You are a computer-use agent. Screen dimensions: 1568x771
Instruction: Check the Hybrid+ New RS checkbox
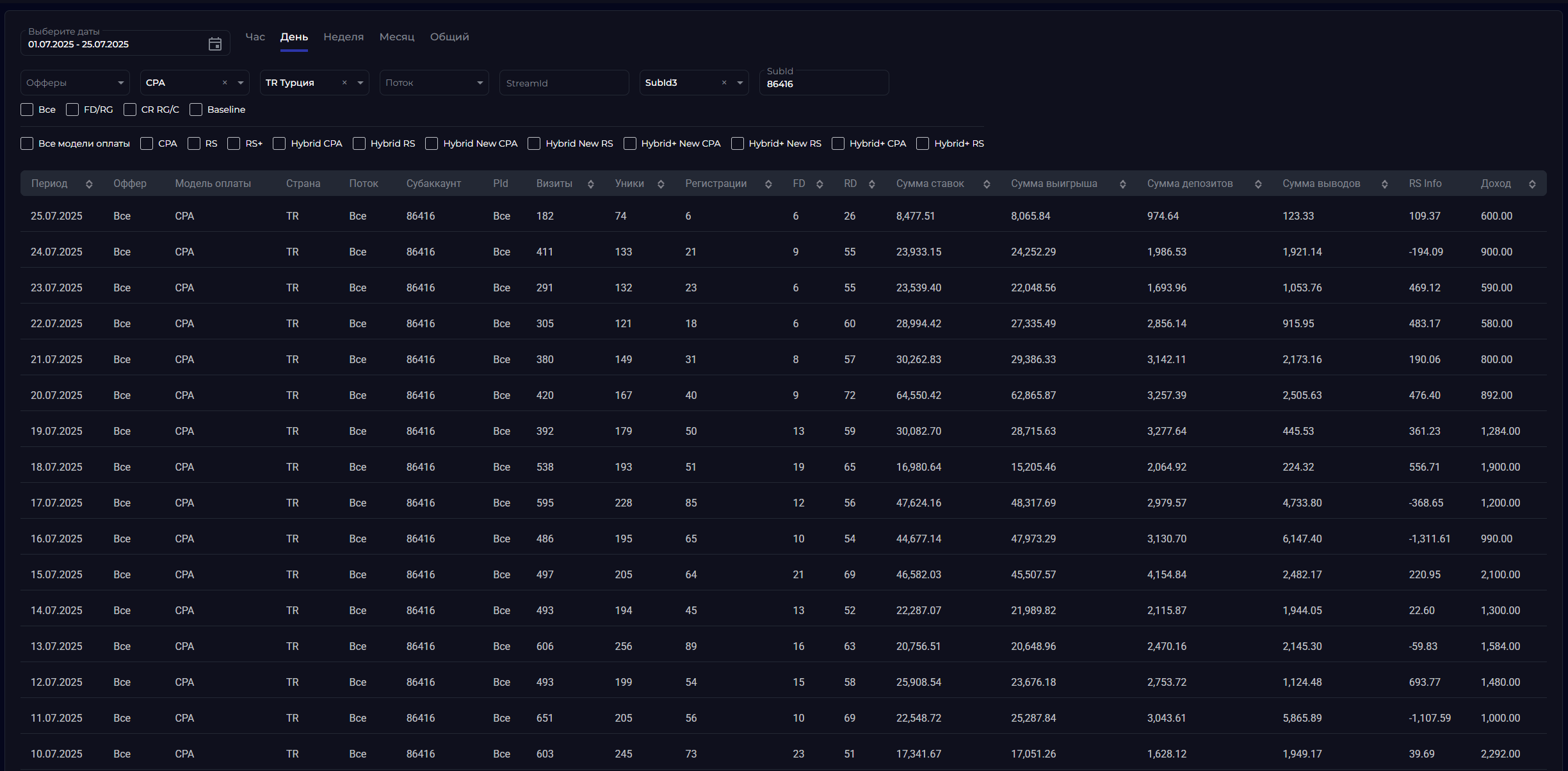pos(738,143)
